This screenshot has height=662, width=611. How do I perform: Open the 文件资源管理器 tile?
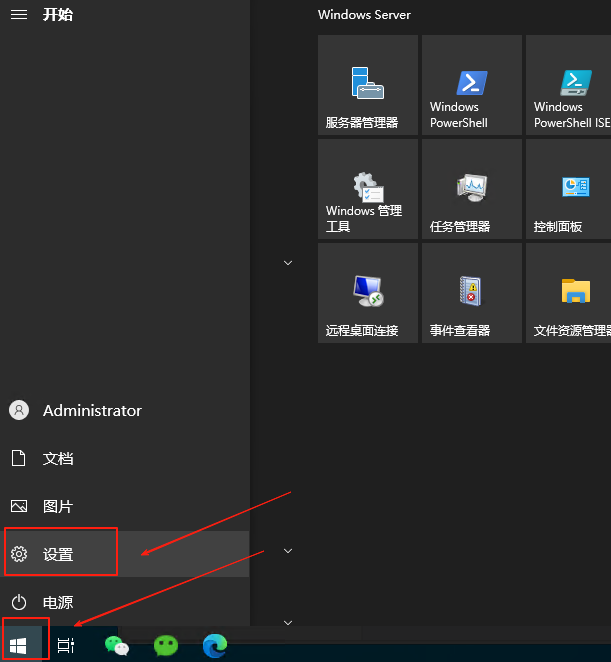click(568, 293)
